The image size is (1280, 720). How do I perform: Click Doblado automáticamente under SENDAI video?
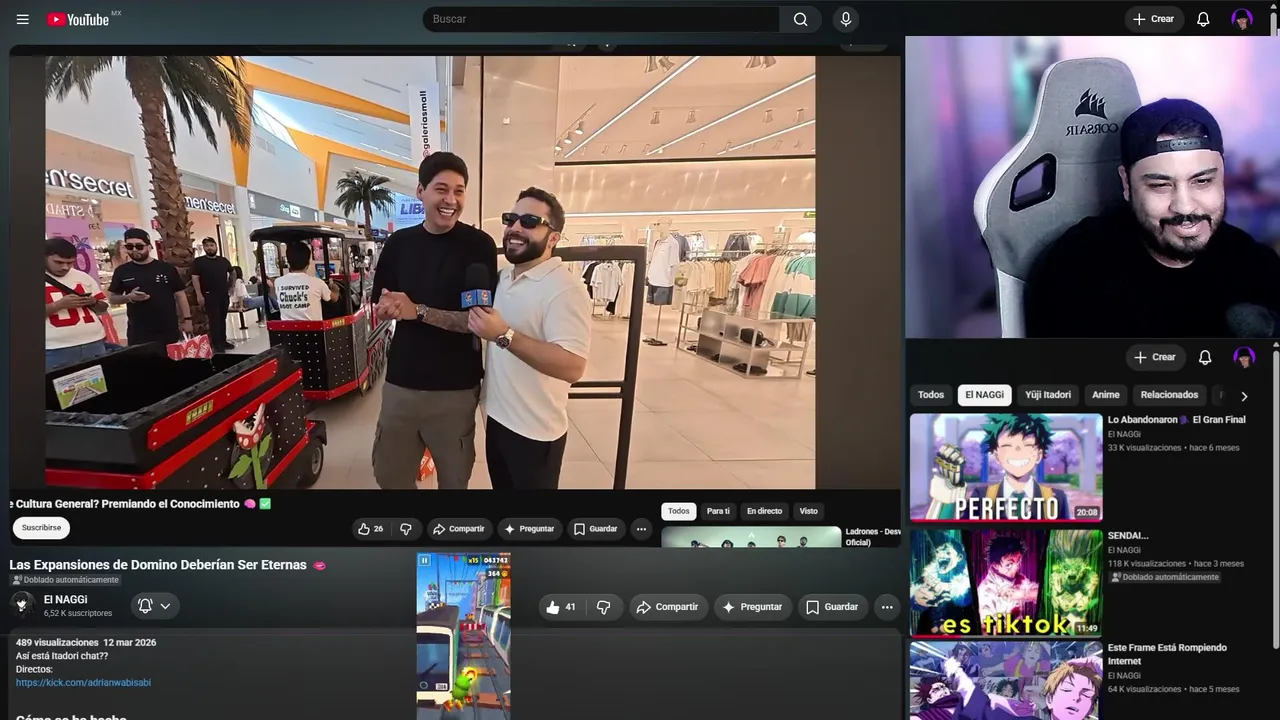pyautogui.click(x=1164, y=577)
